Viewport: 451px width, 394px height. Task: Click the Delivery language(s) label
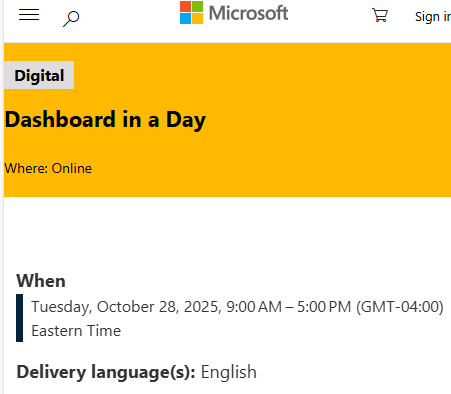106,372
